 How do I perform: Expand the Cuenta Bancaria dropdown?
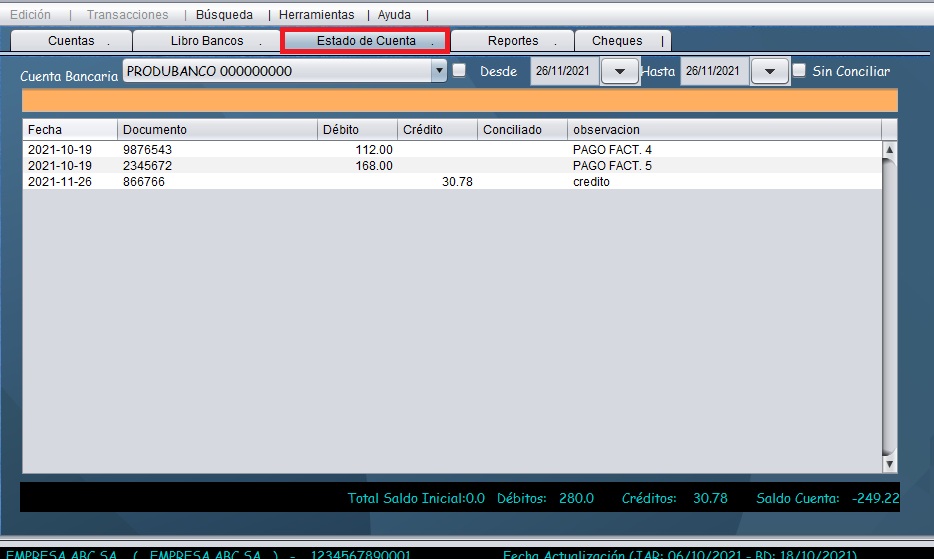(x=438, y=71)
